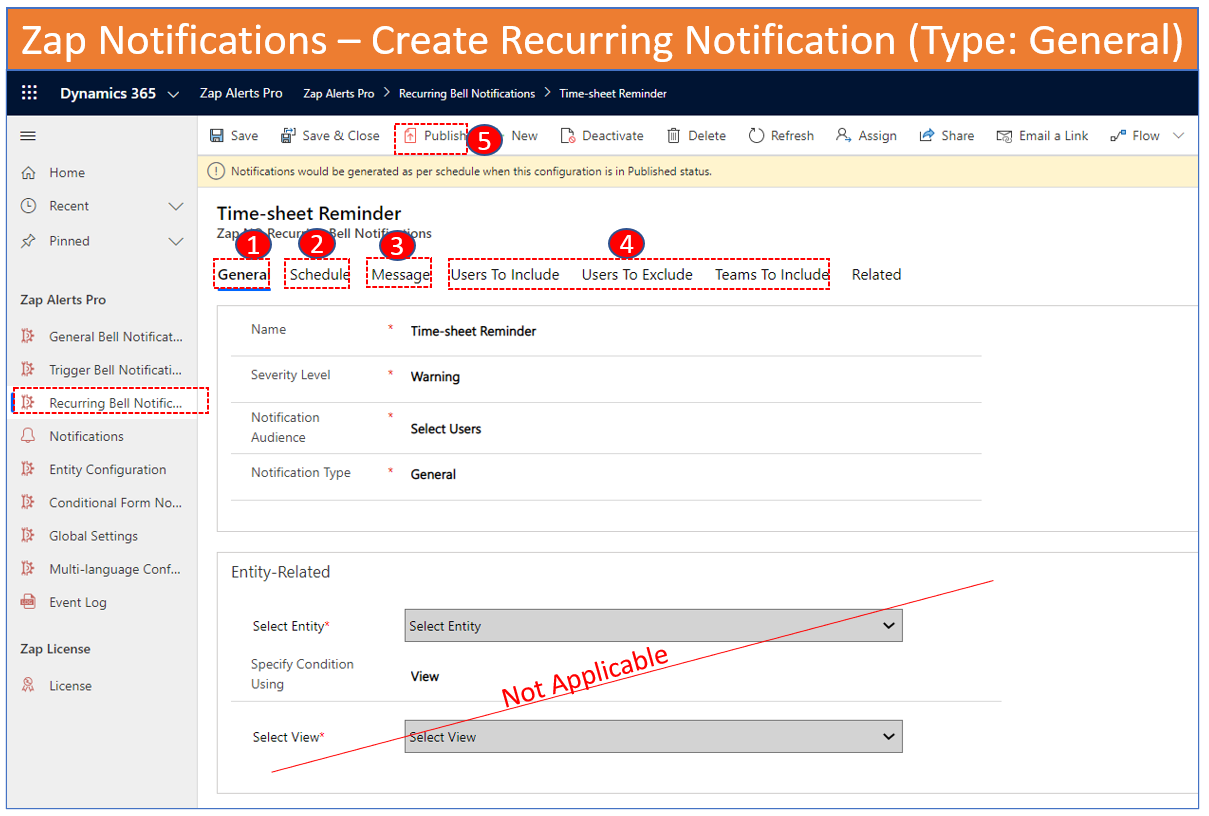Go to the Users To Exclude tab
This screenshot has height=816, width=1209.
(637, 275)
